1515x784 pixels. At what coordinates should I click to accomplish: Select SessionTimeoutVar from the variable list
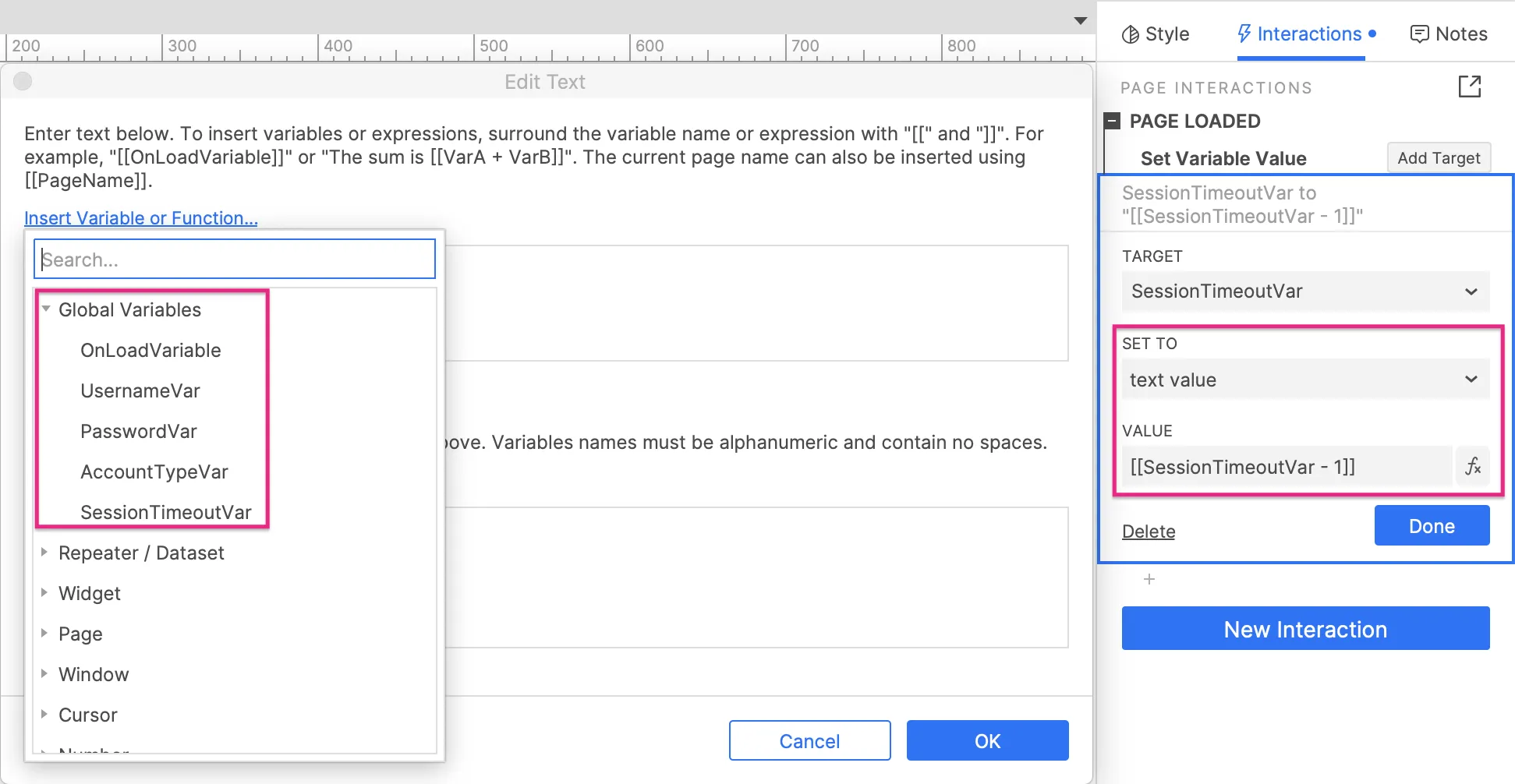pyautogui.click(x=165, y=512)
